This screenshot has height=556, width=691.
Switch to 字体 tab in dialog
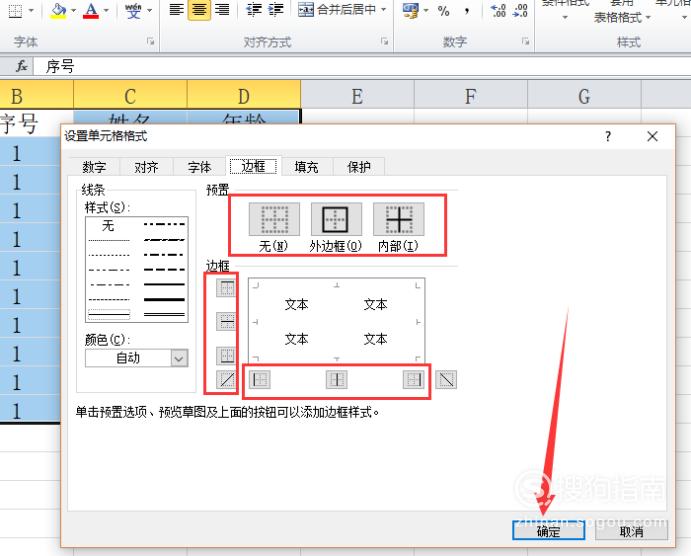pyautogui.click(x=200, y=167)
